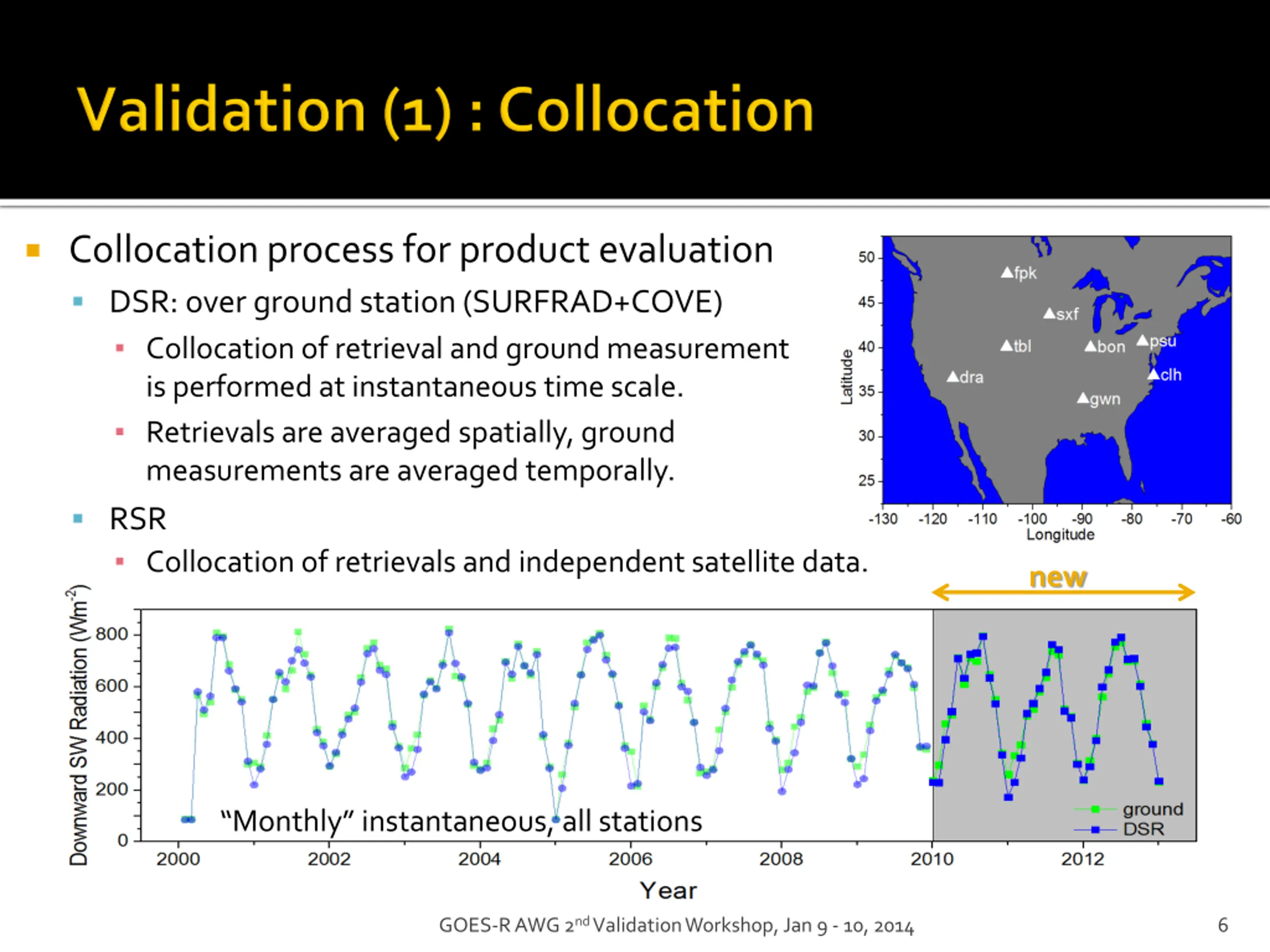Click the 'fpk' station marker on map
The image size is (1270, 952).
click(1007, 273)
